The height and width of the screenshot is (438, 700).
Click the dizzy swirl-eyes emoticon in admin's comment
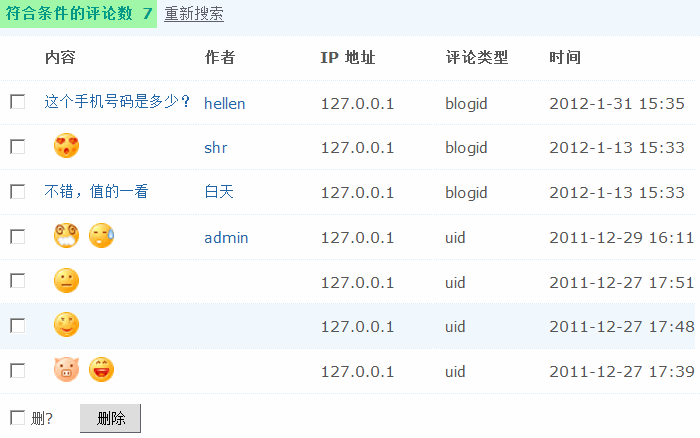(66, 235)
